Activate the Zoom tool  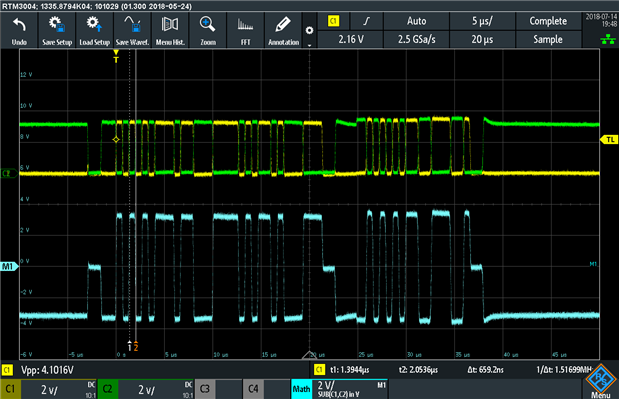208,30
